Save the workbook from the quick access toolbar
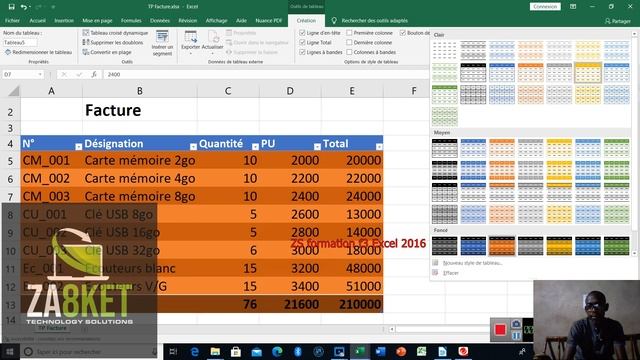 click(11, 7)
